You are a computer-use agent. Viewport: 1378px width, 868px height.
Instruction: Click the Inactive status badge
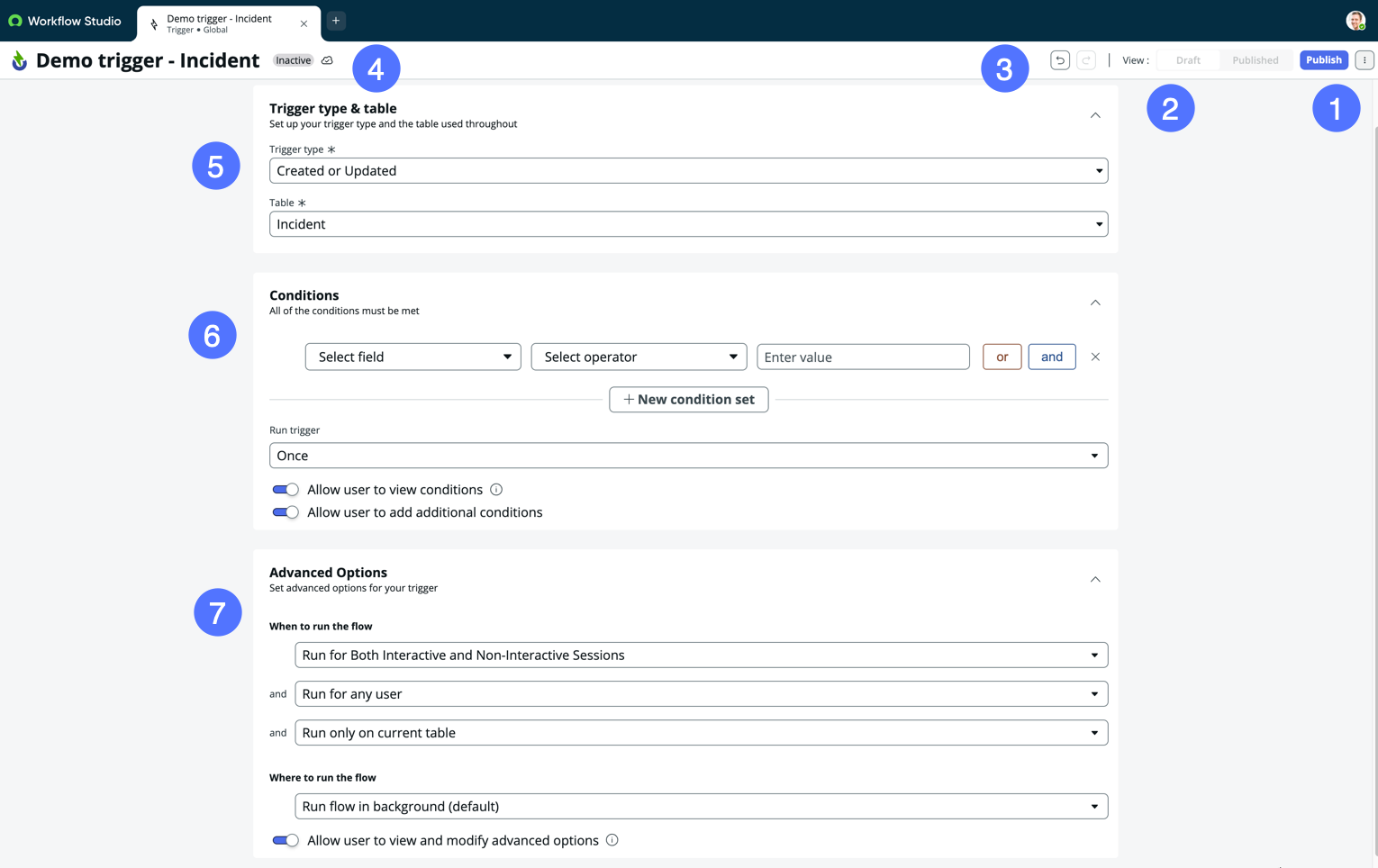tap(293, 60)
